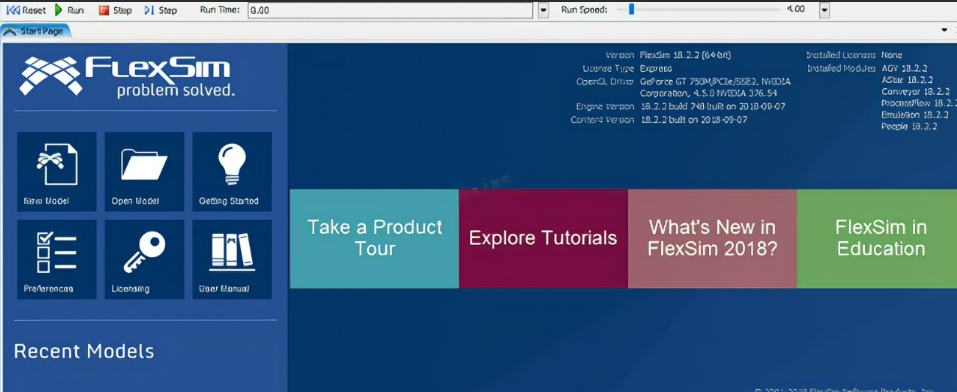Click the Recent Models heading
Image resolution: width=957 pixels, height=392 pixels.
click(84, 351)
